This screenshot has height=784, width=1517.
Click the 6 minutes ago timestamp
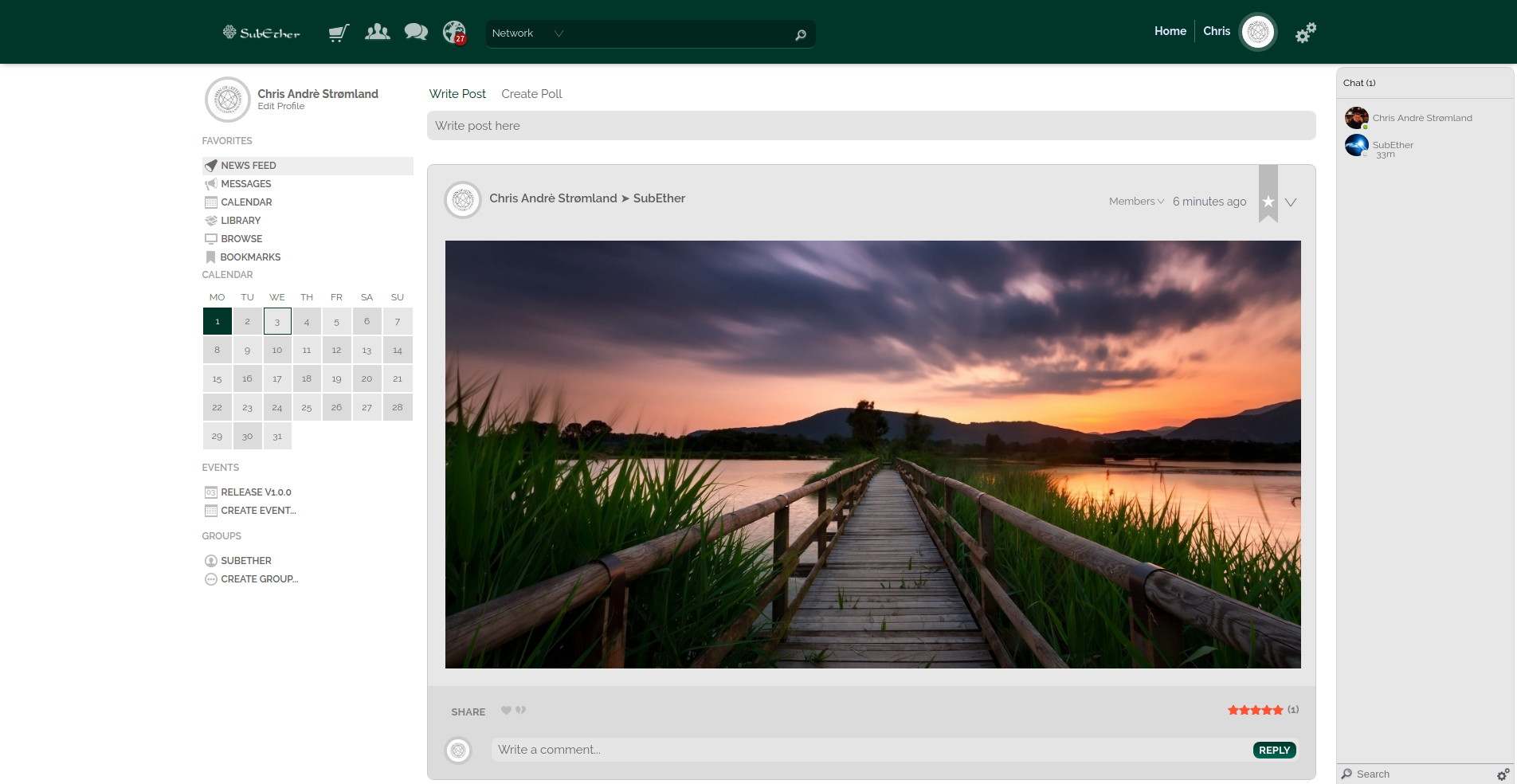[1209, 202]
